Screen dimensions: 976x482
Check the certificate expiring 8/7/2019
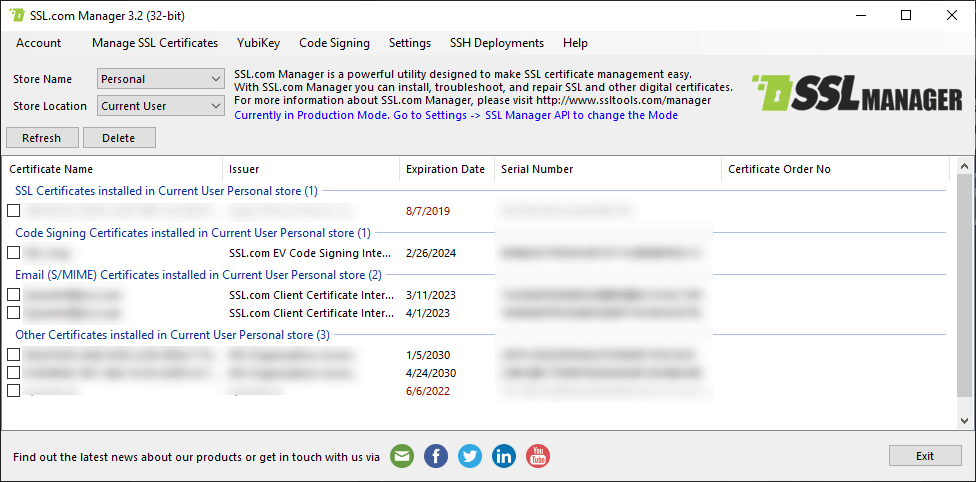(x=14, y=210)
